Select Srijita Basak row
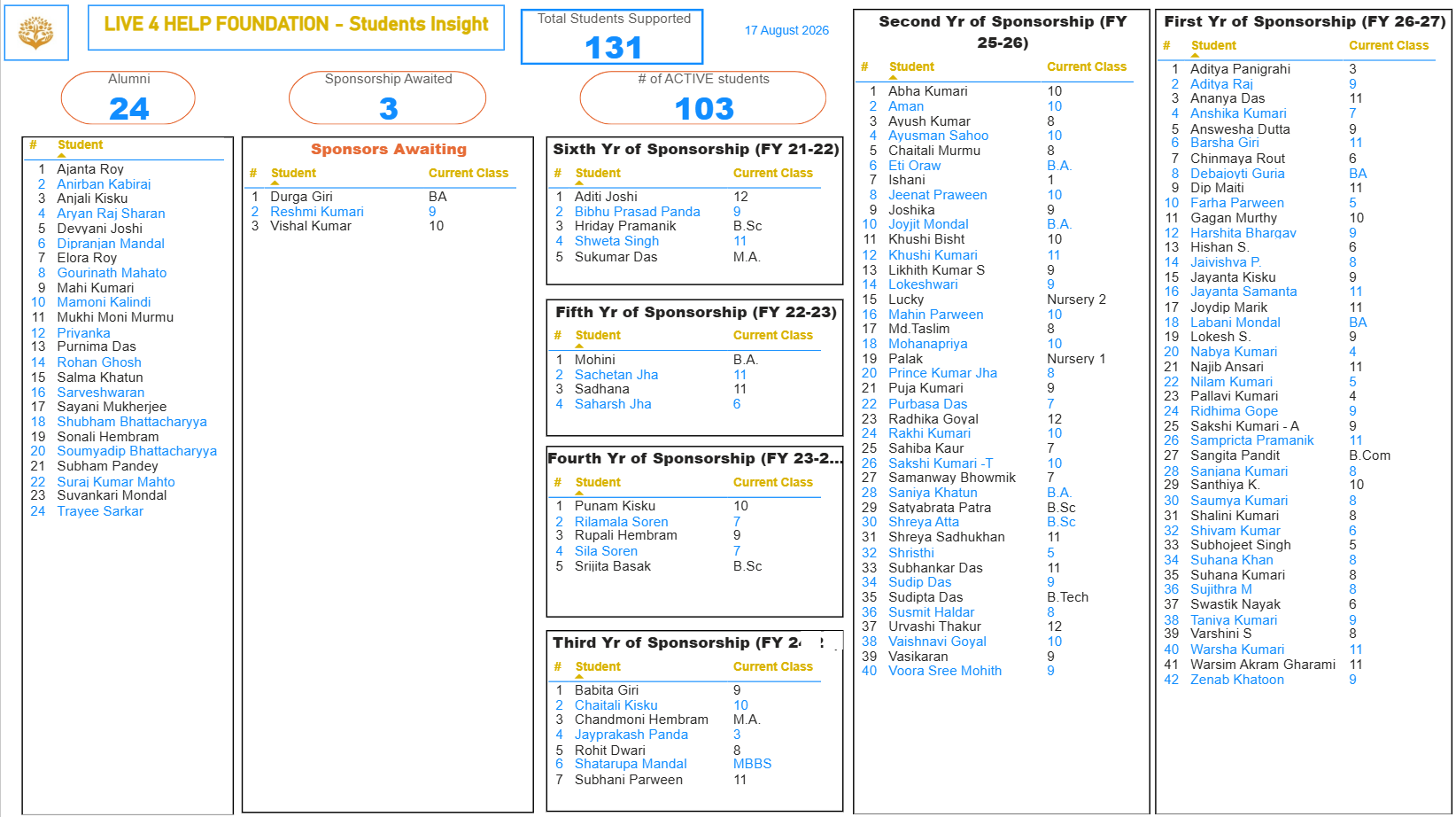Screen dimensions: 1456x817 click(x=686, y=566)
